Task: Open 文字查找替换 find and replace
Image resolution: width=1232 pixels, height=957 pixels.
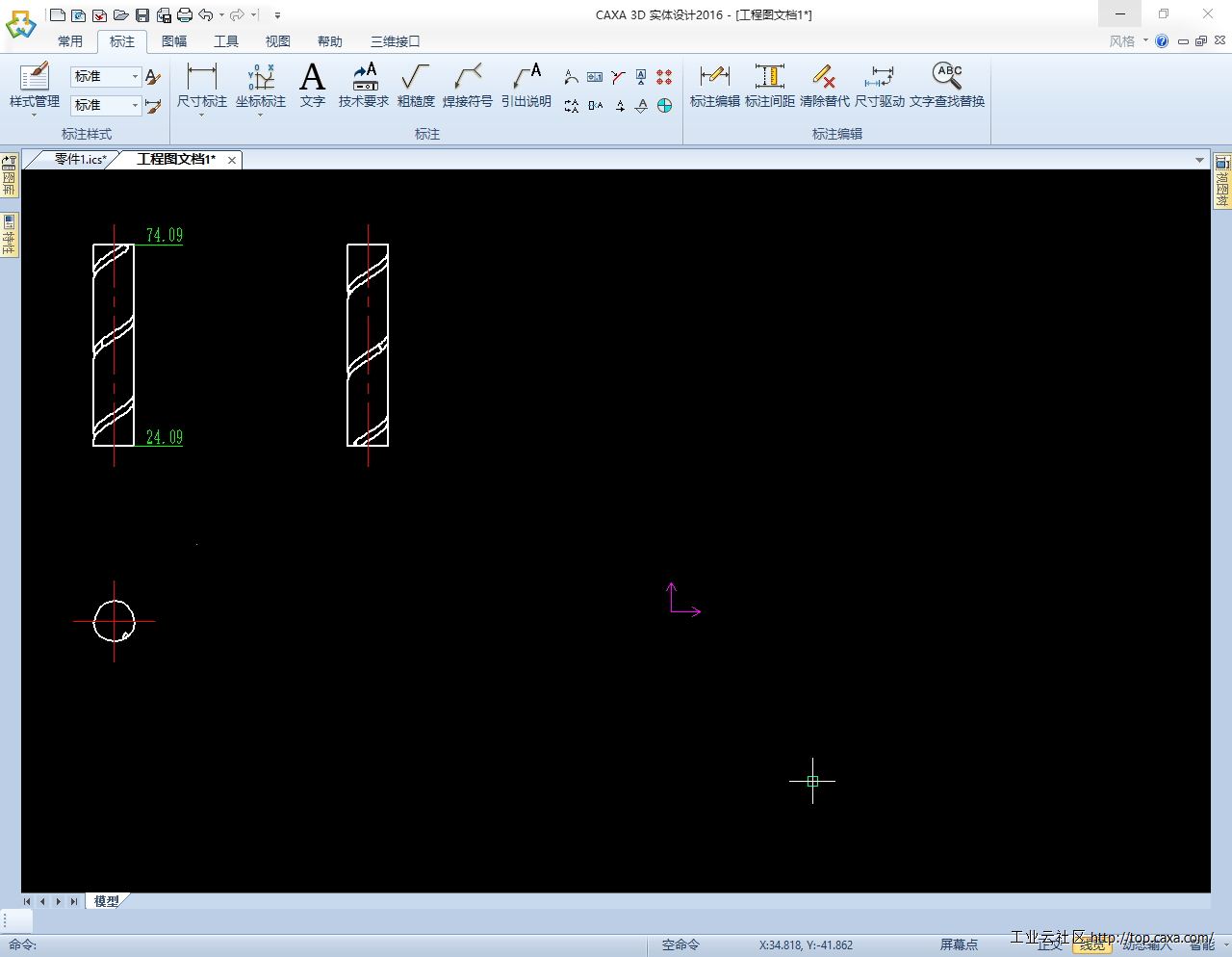Action: pos(946,85)
